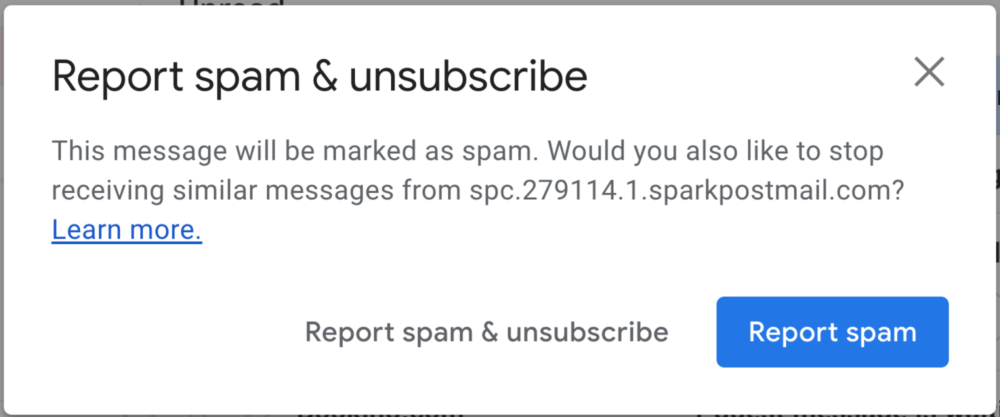Click the question mark ending the message
1000x417 pixels.
coord(898,192)
